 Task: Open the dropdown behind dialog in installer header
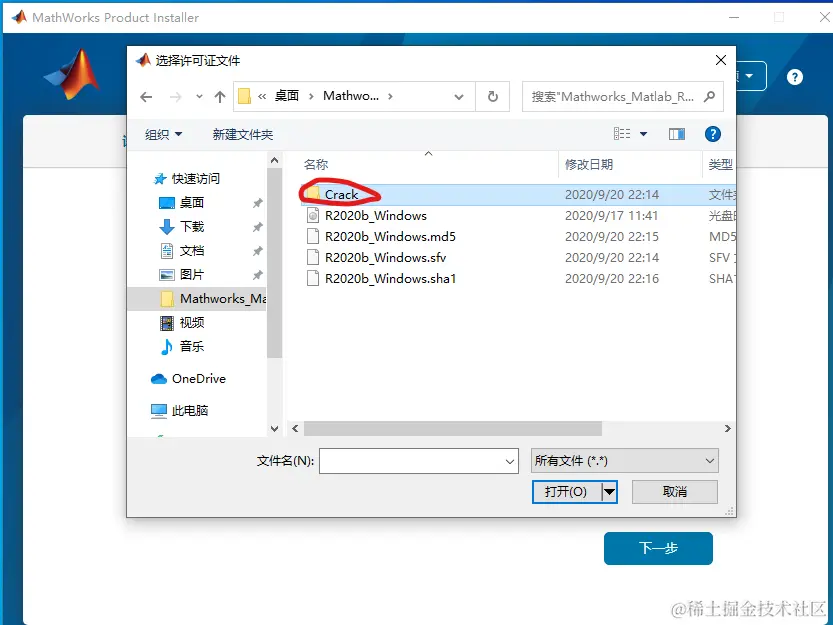[x=751, y=76]
